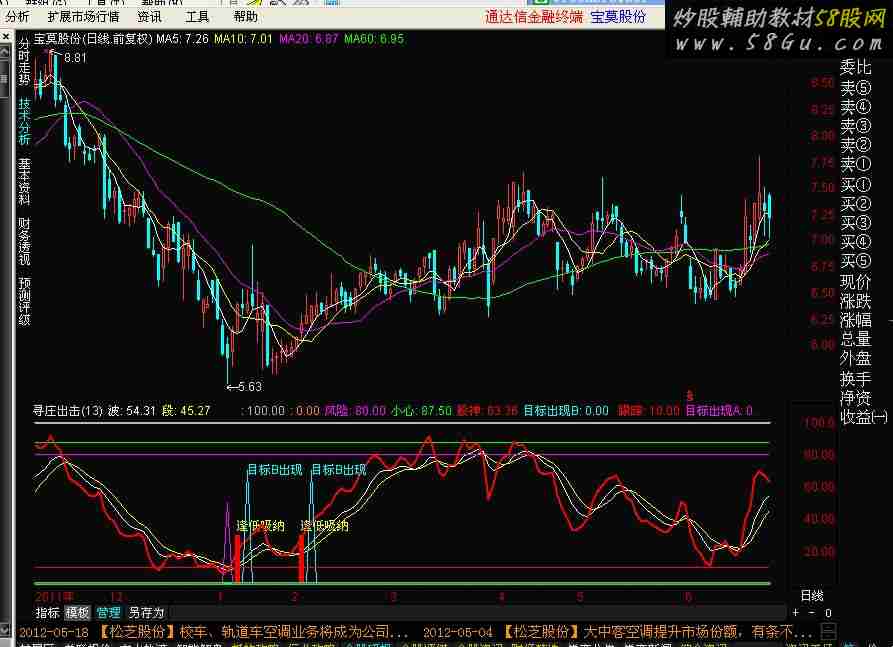The width and height of the screenshot is (893, 647).
Task: Open the 工具 menu
Action: click(197, 16)
